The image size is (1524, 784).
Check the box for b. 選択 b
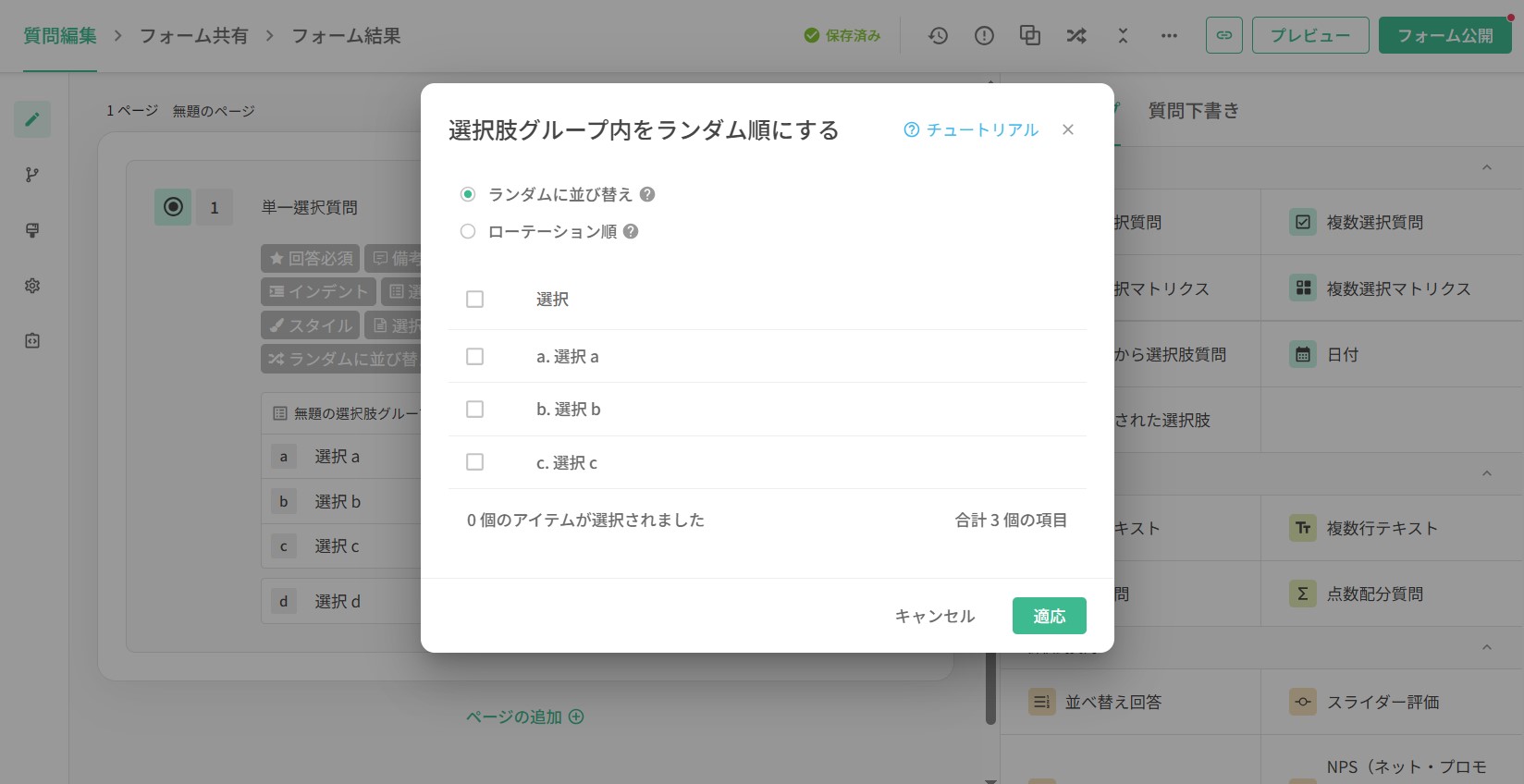click(474, 409)
